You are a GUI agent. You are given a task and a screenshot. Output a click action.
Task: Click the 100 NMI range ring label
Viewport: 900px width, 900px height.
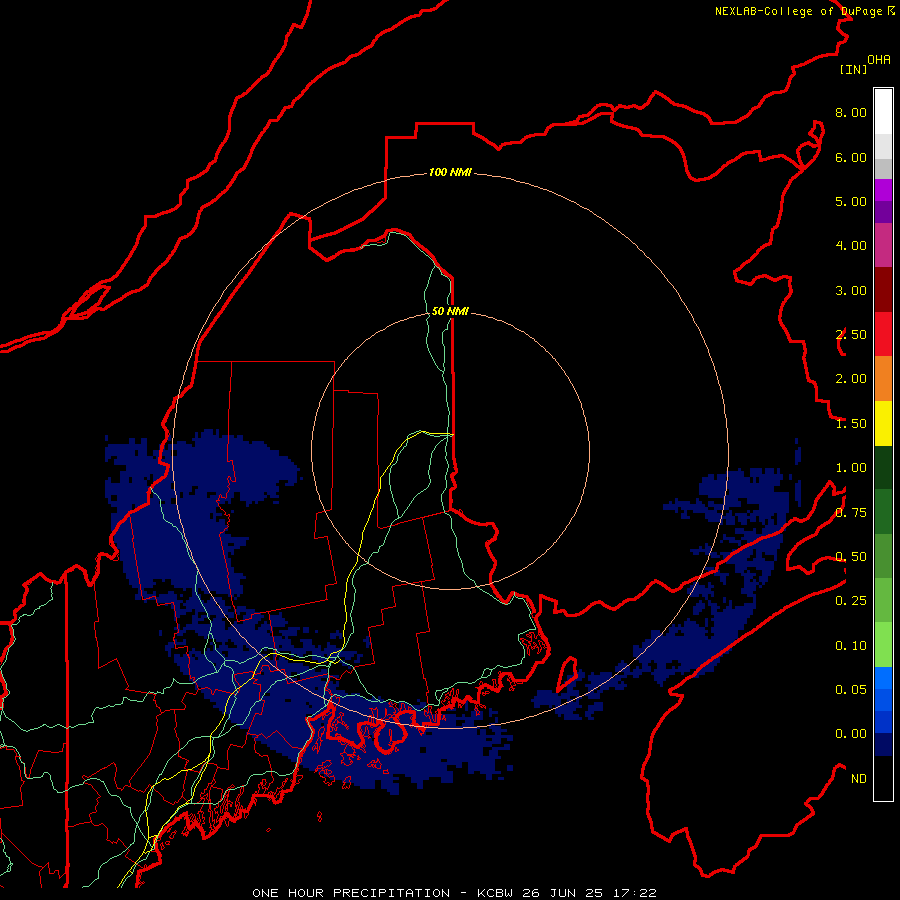(x=450, y=172)
